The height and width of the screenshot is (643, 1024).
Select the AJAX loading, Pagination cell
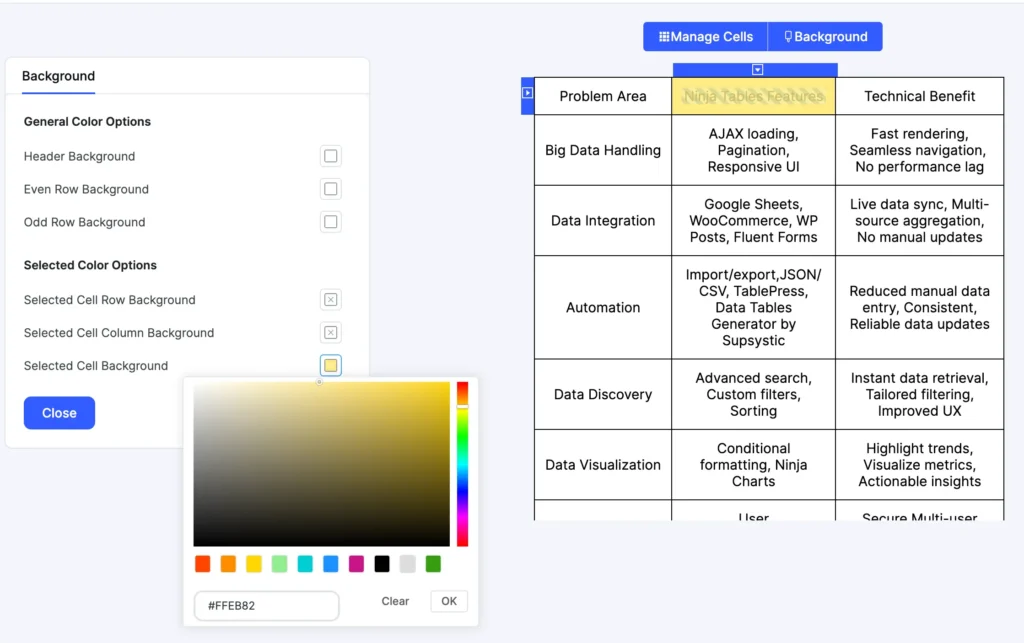click(753, 150)
